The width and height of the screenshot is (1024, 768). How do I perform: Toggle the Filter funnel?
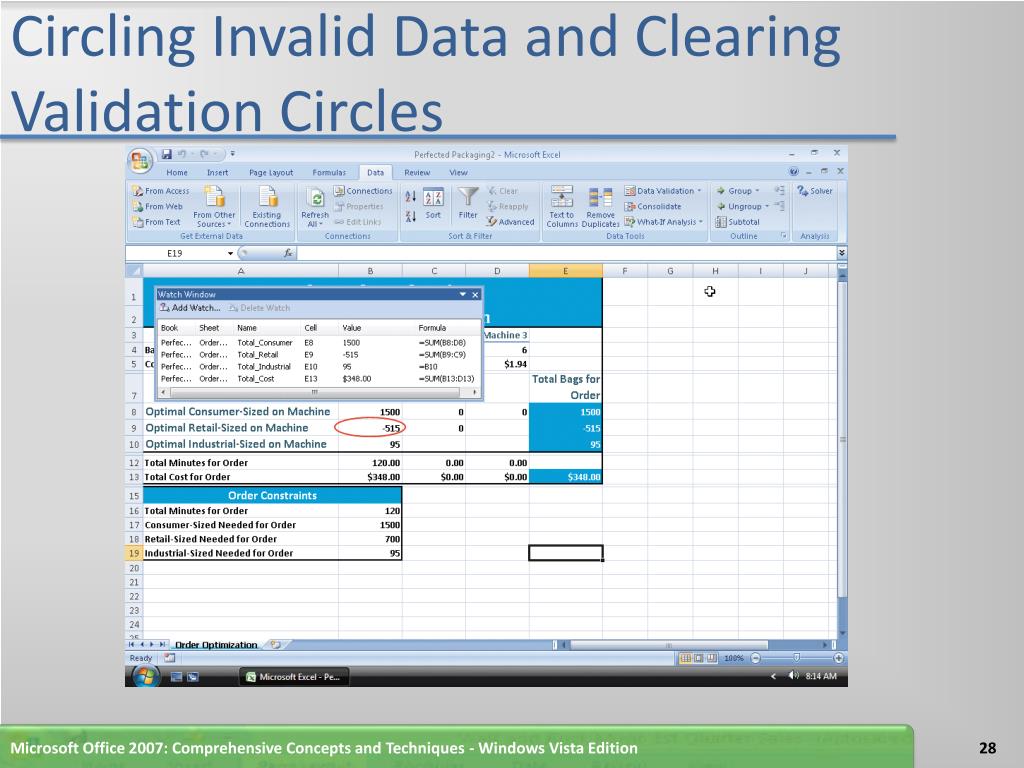[x=468, y=204]
